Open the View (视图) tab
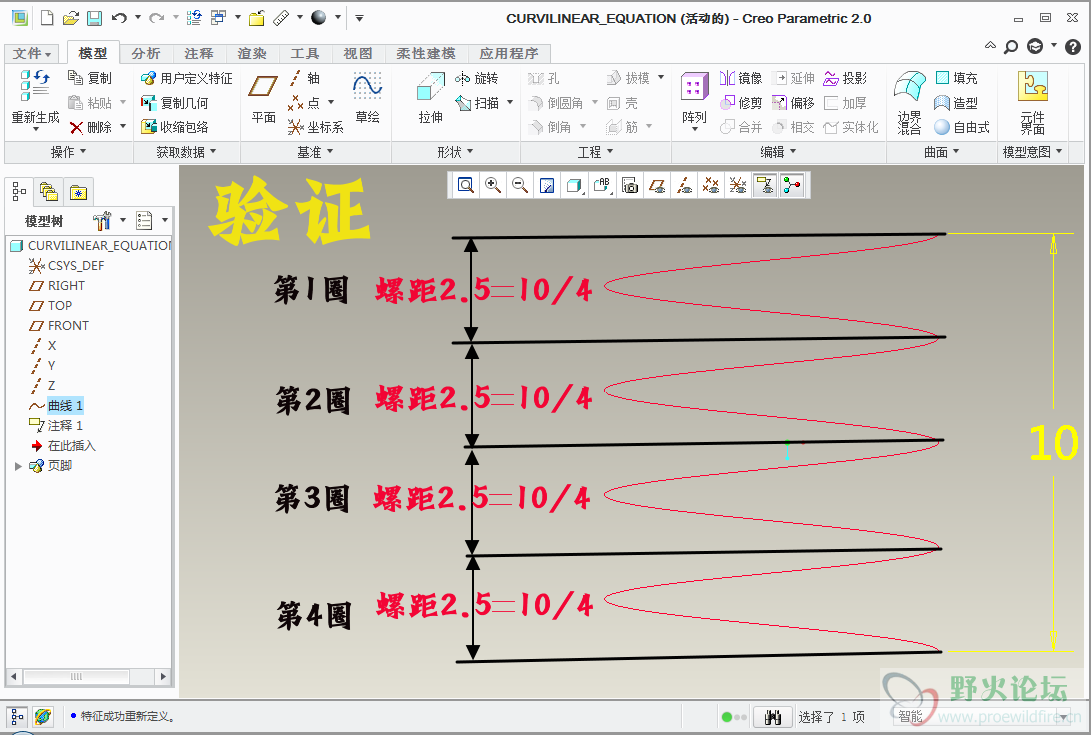This screenshot has width=1091, height=735. [358, 54]
